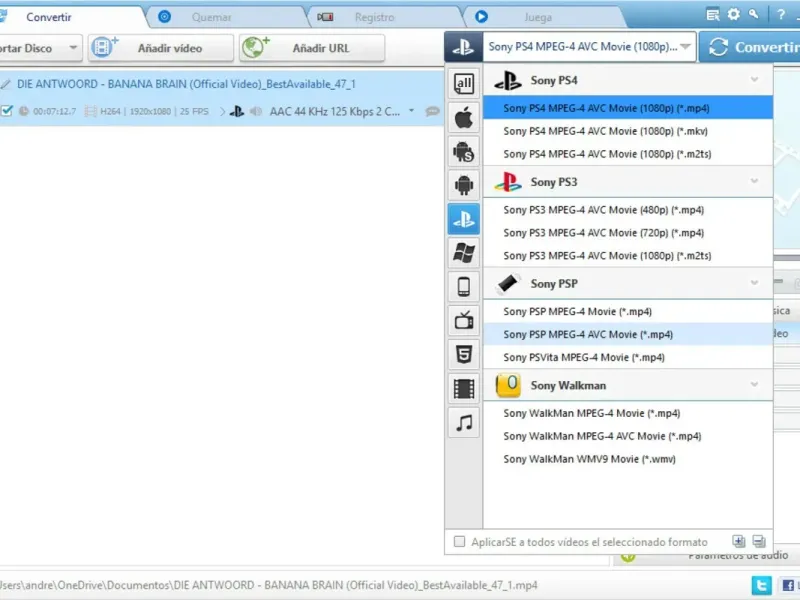This screenshot has height=600, width=800.
Task: Open the Windows devices category
Action: point(463,253)
